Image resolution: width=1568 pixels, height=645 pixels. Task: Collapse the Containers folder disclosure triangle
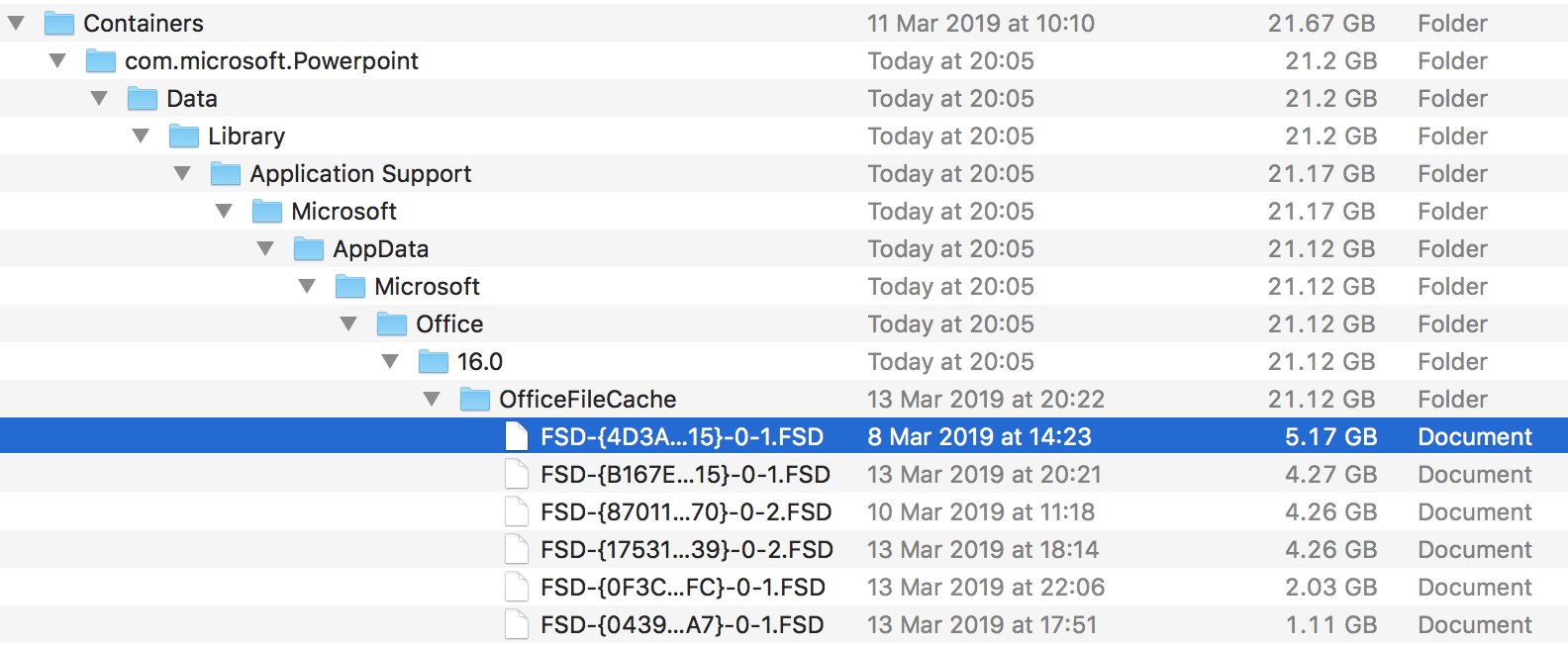[x=16, y=23]
